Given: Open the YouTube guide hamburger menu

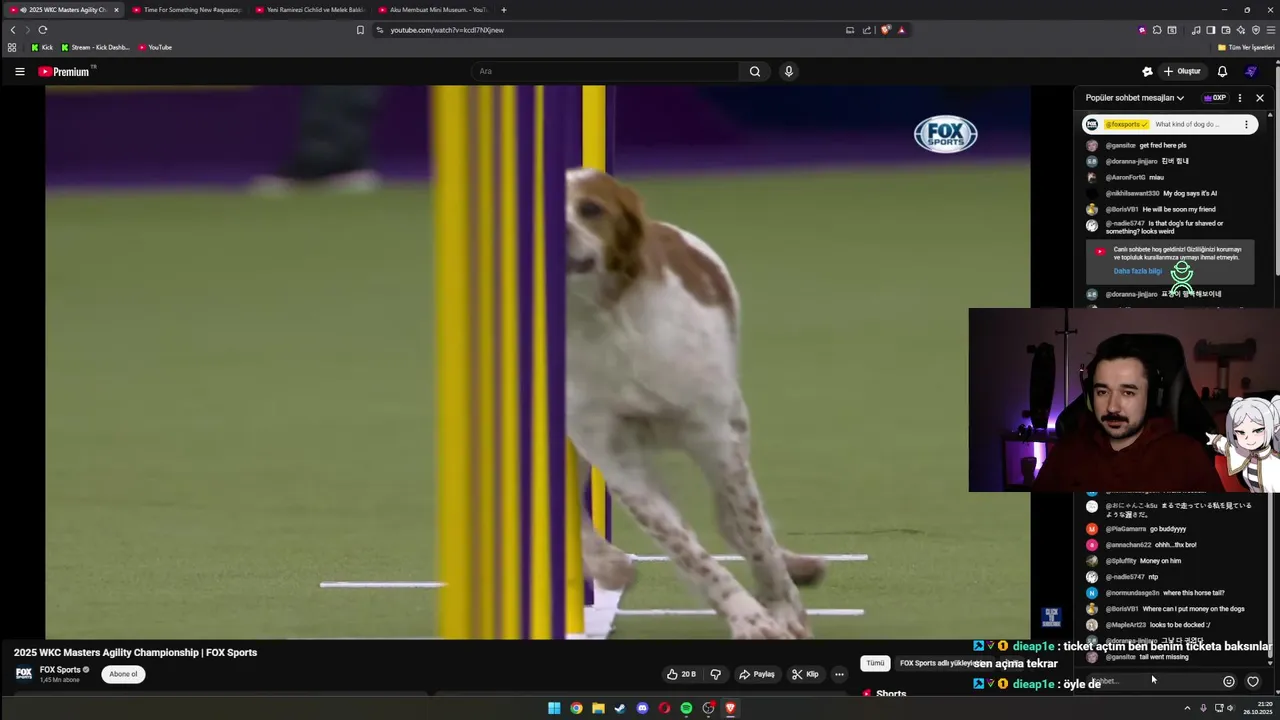Looking at the screenshot, I should [x=19, y=71].
